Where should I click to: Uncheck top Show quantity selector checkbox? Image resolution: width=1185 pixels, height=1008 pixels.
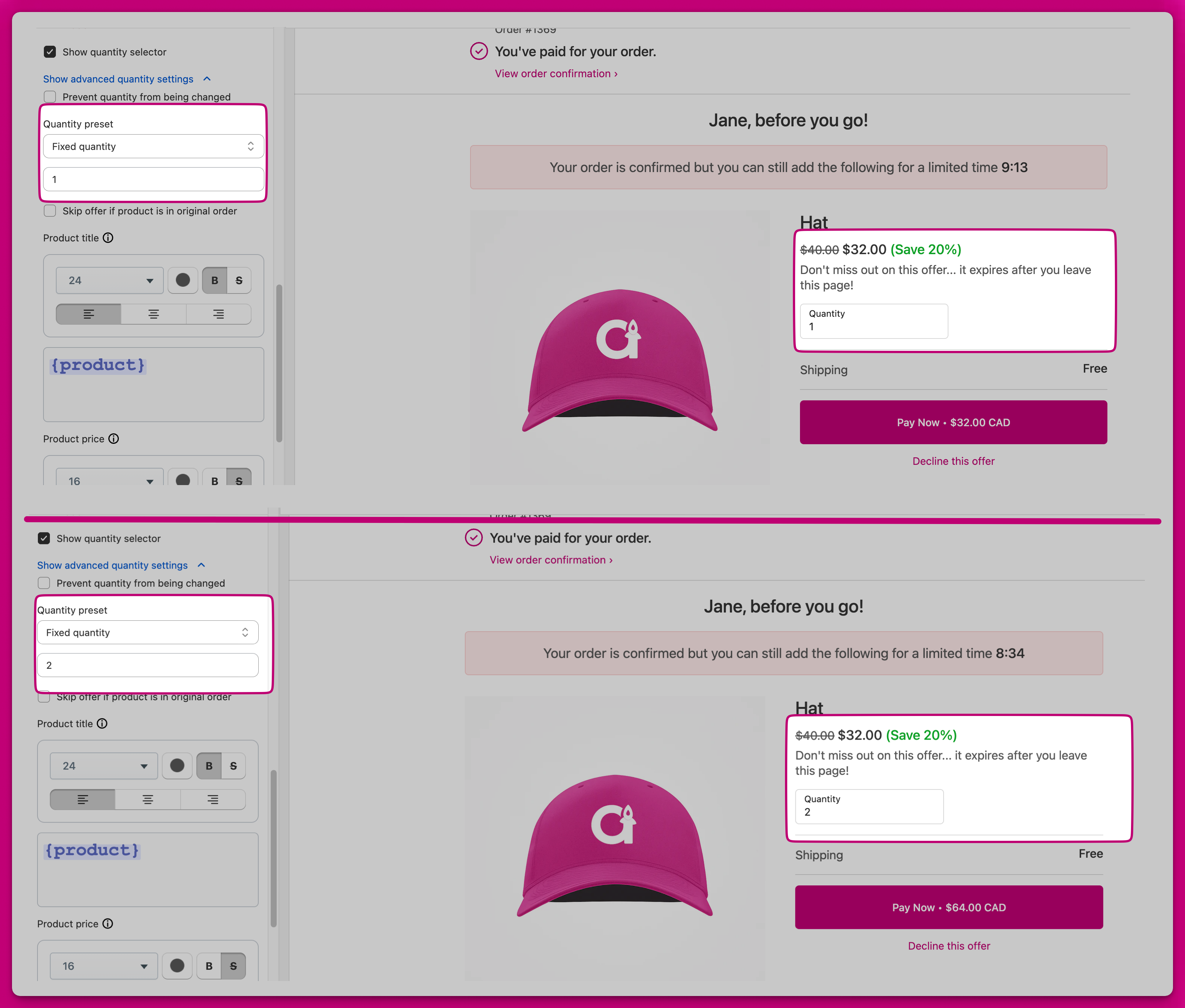[50, 52]
